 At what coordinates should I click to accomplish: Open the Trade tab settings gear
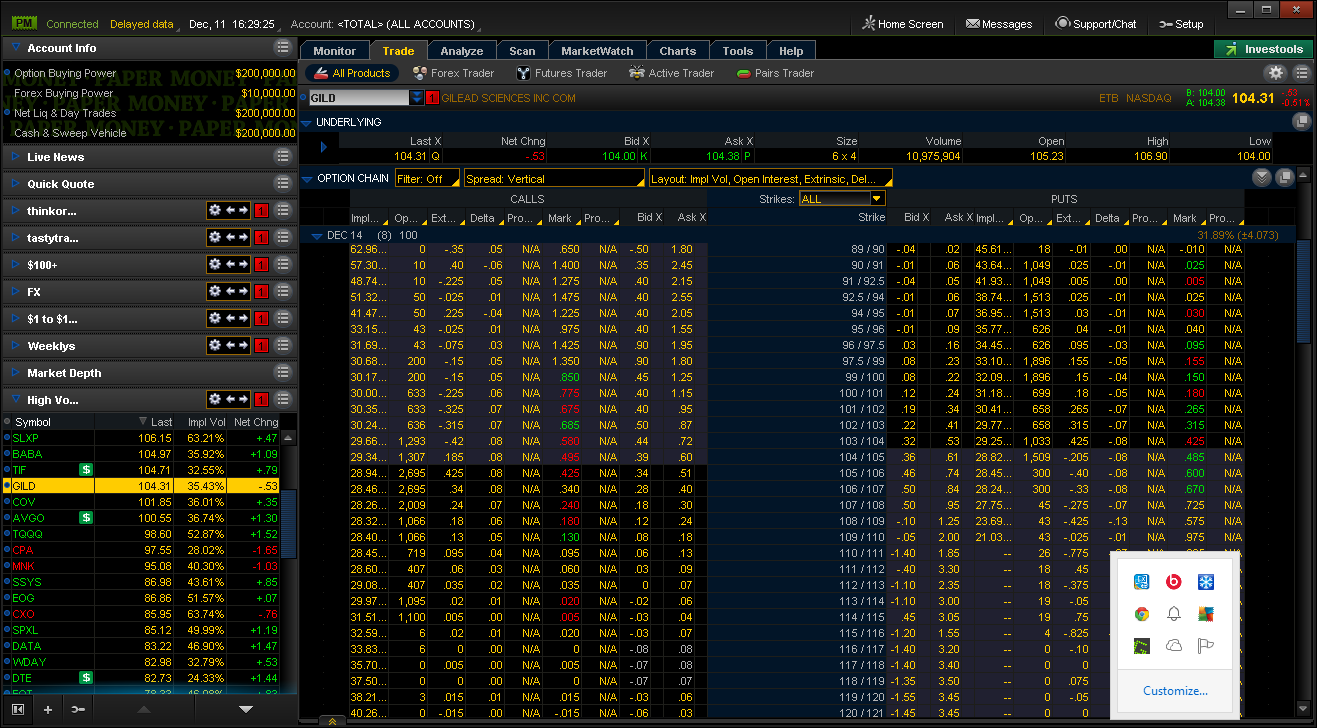tap(1275, 73)
